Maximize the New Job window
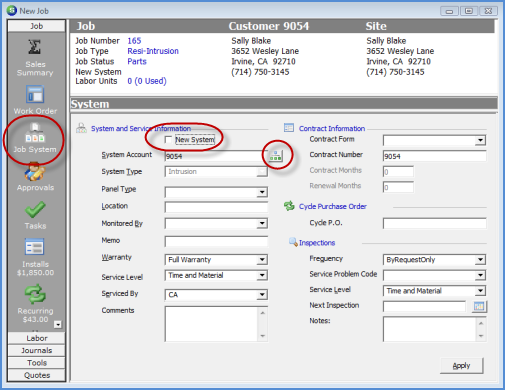 click(x=469, y=11)
